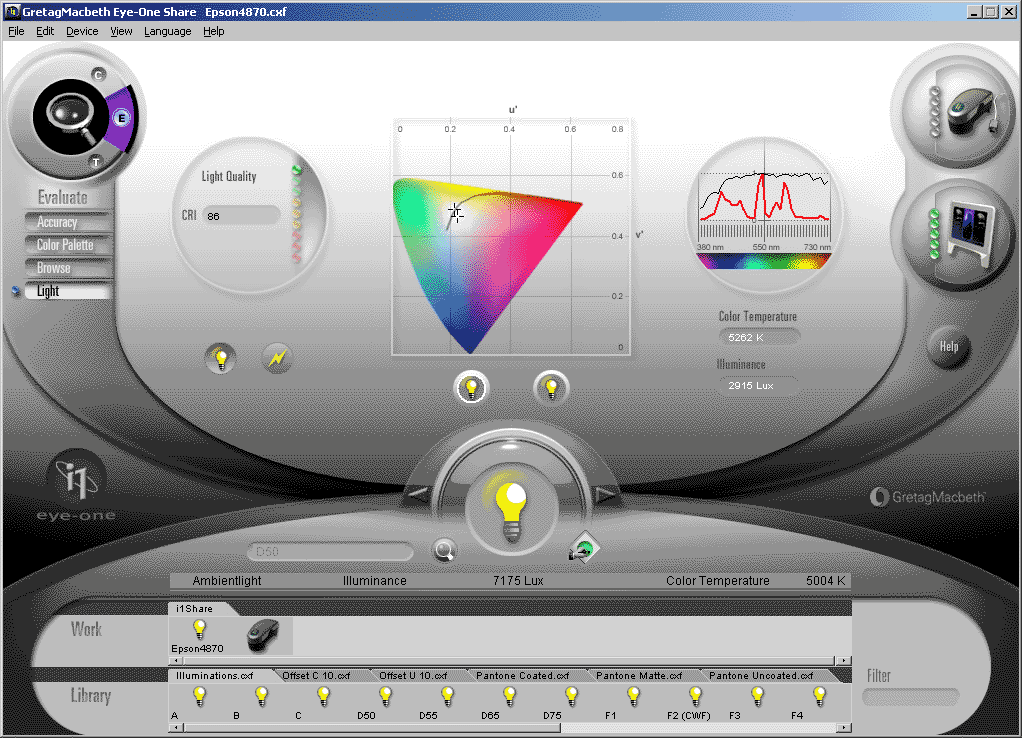Click the 7175 Lux ambientlight value
The width and height of the screenshot is (1022, 738).
point(518,580)
